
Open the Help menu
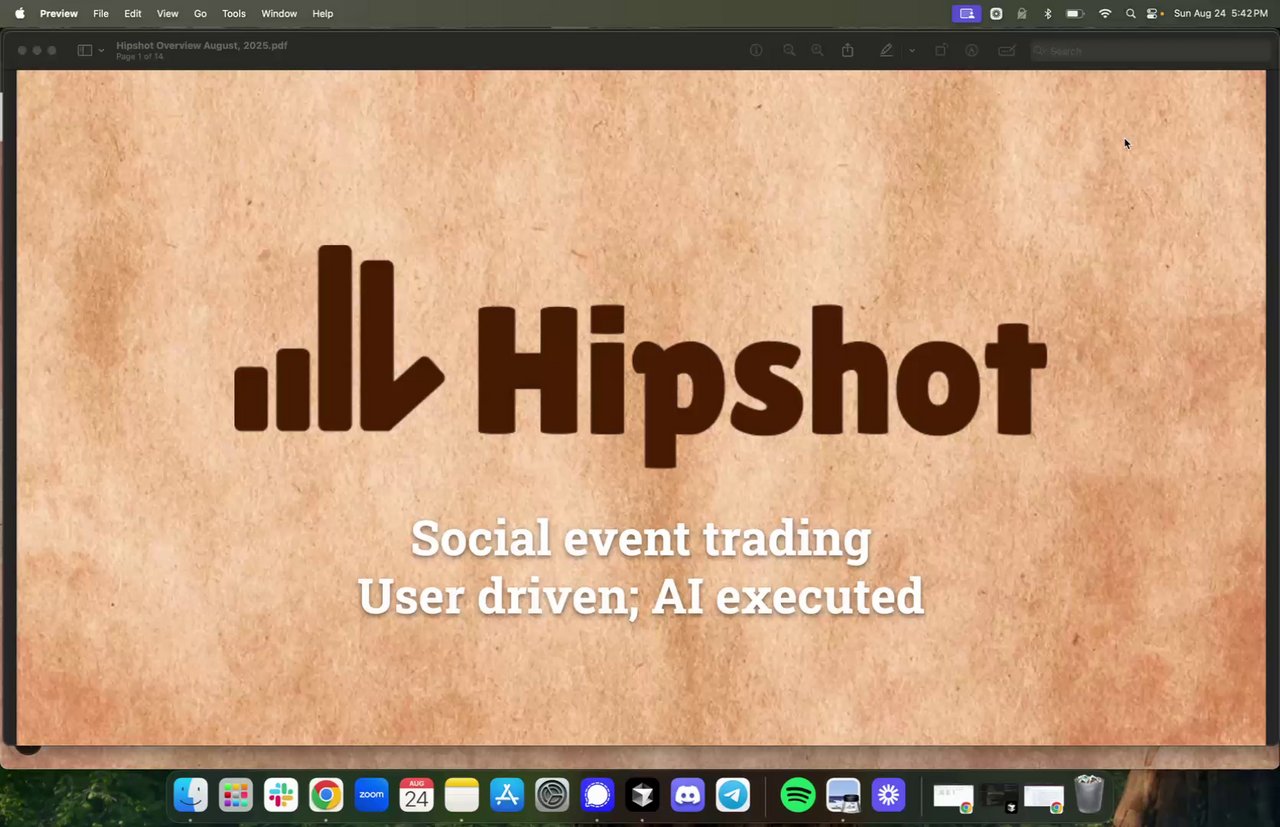323,13
